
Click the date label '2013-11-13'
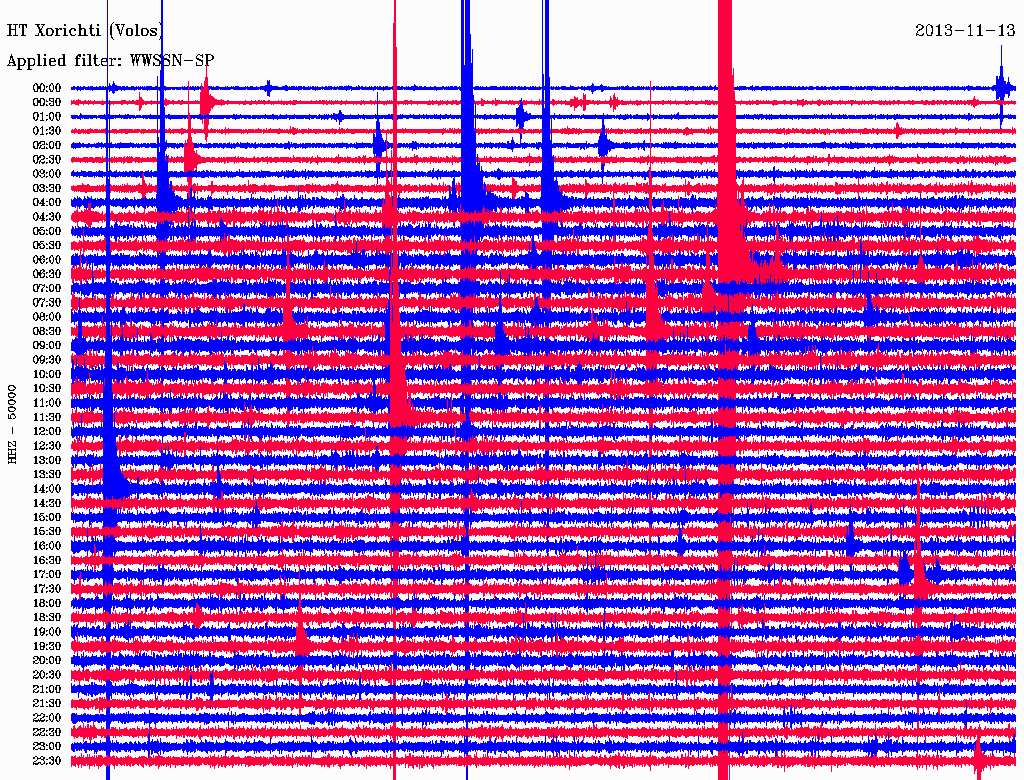pyautogui.click(x=965, y=30)
